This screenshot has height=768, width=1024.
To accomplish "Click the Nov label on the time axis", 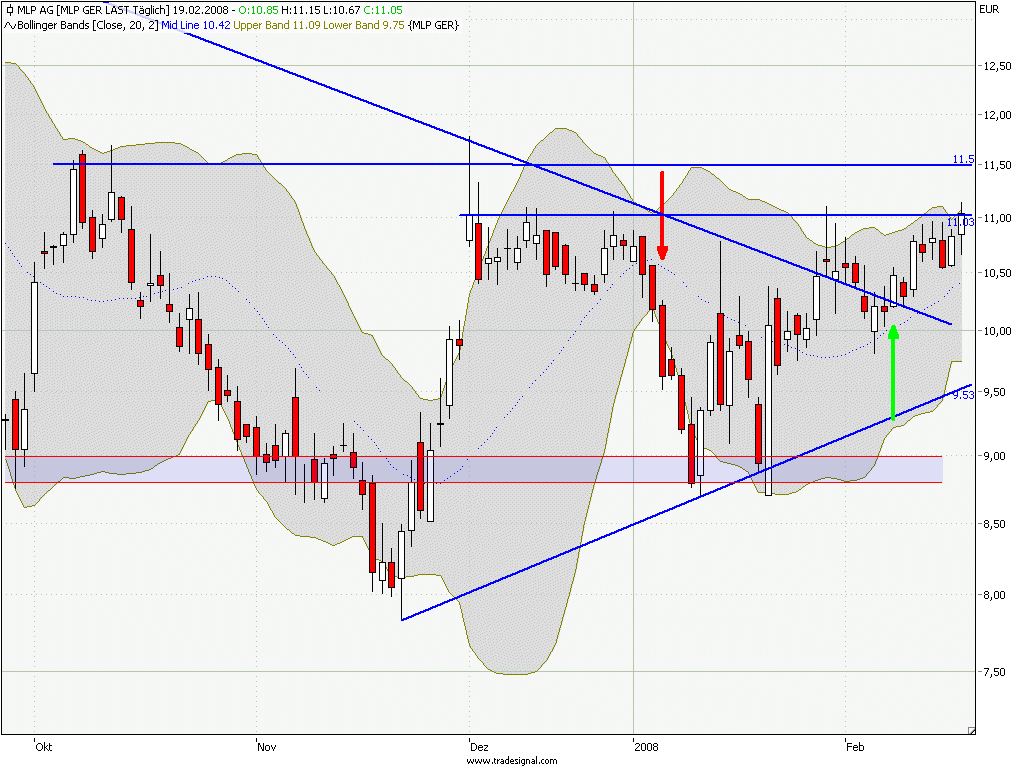I will point(266,747).
